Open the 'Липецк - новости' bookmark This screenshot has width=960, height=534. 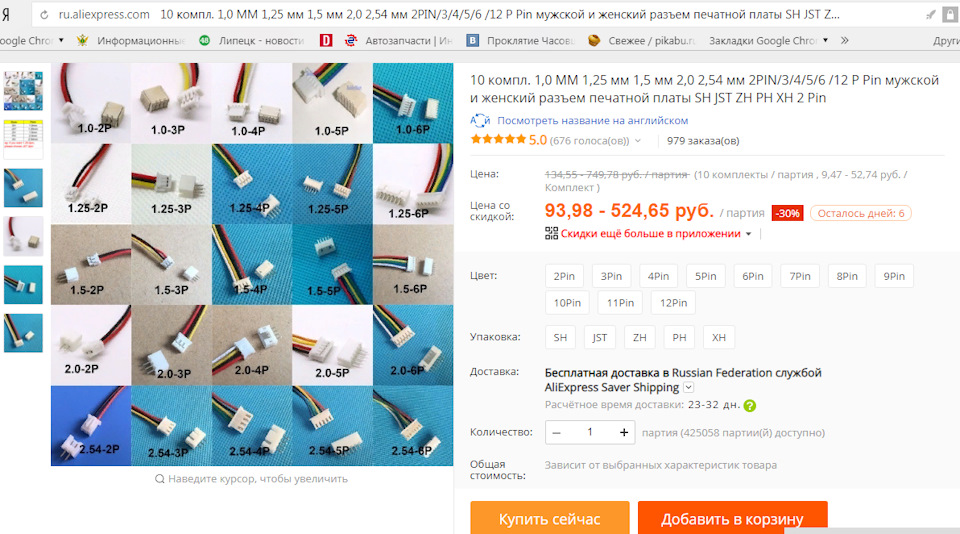pos(252,40)
